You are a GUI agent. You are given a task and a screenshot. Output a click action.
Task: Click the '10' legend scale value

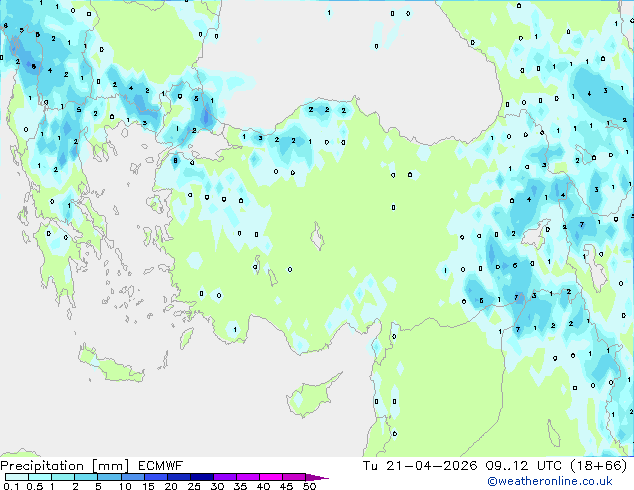click(x=125, y=486)
